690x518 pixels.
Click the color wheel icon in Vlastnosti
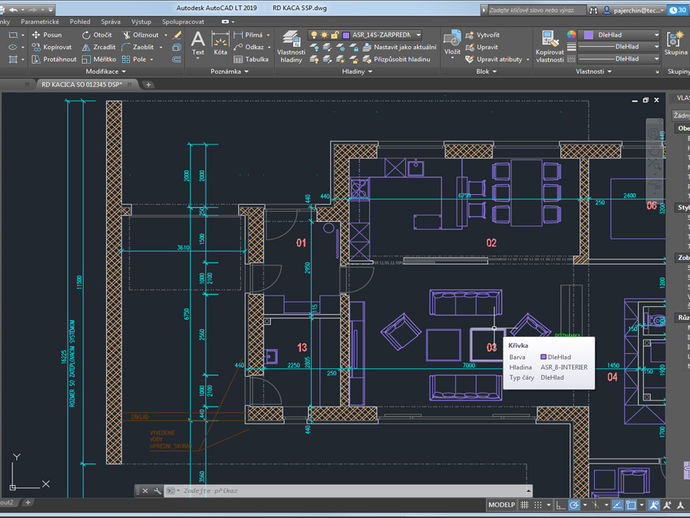click(x=571, y=35)
